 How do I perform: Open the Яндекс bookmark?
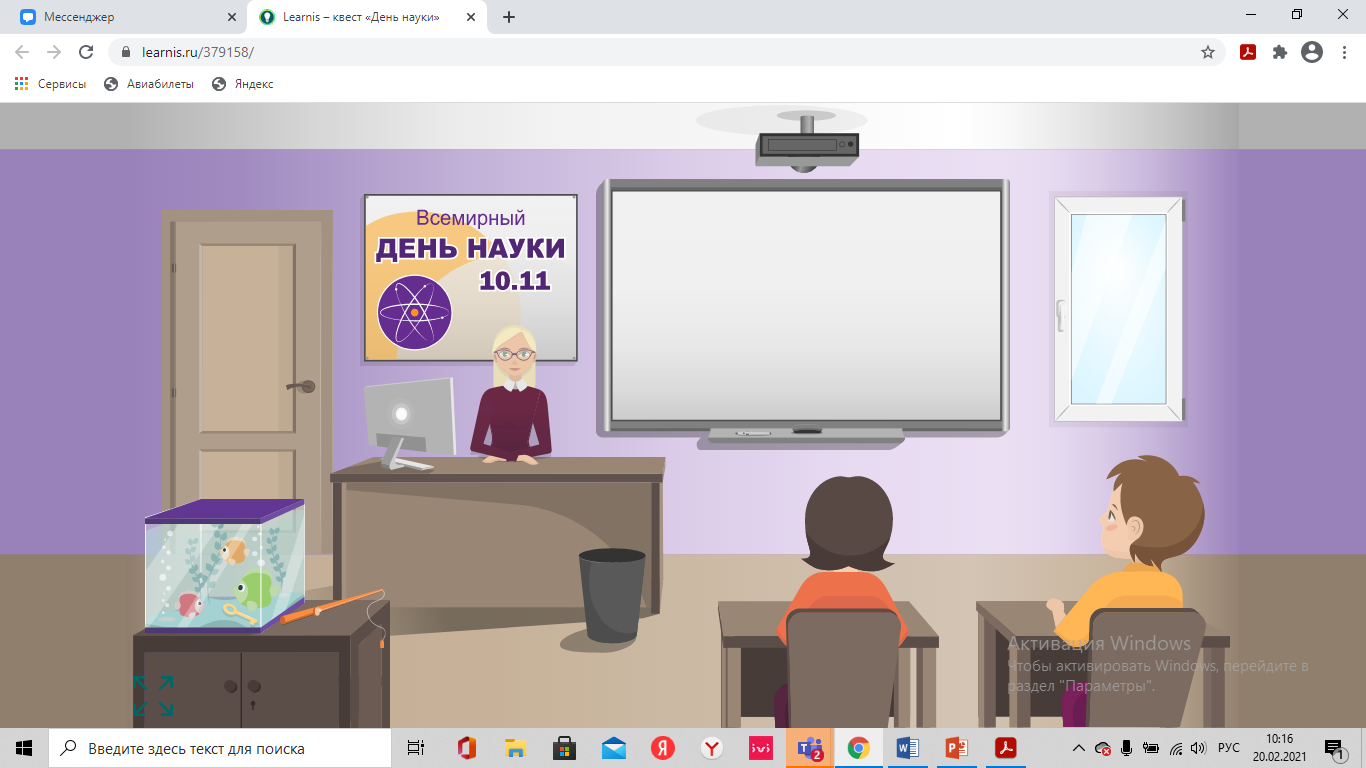(243, 84)
